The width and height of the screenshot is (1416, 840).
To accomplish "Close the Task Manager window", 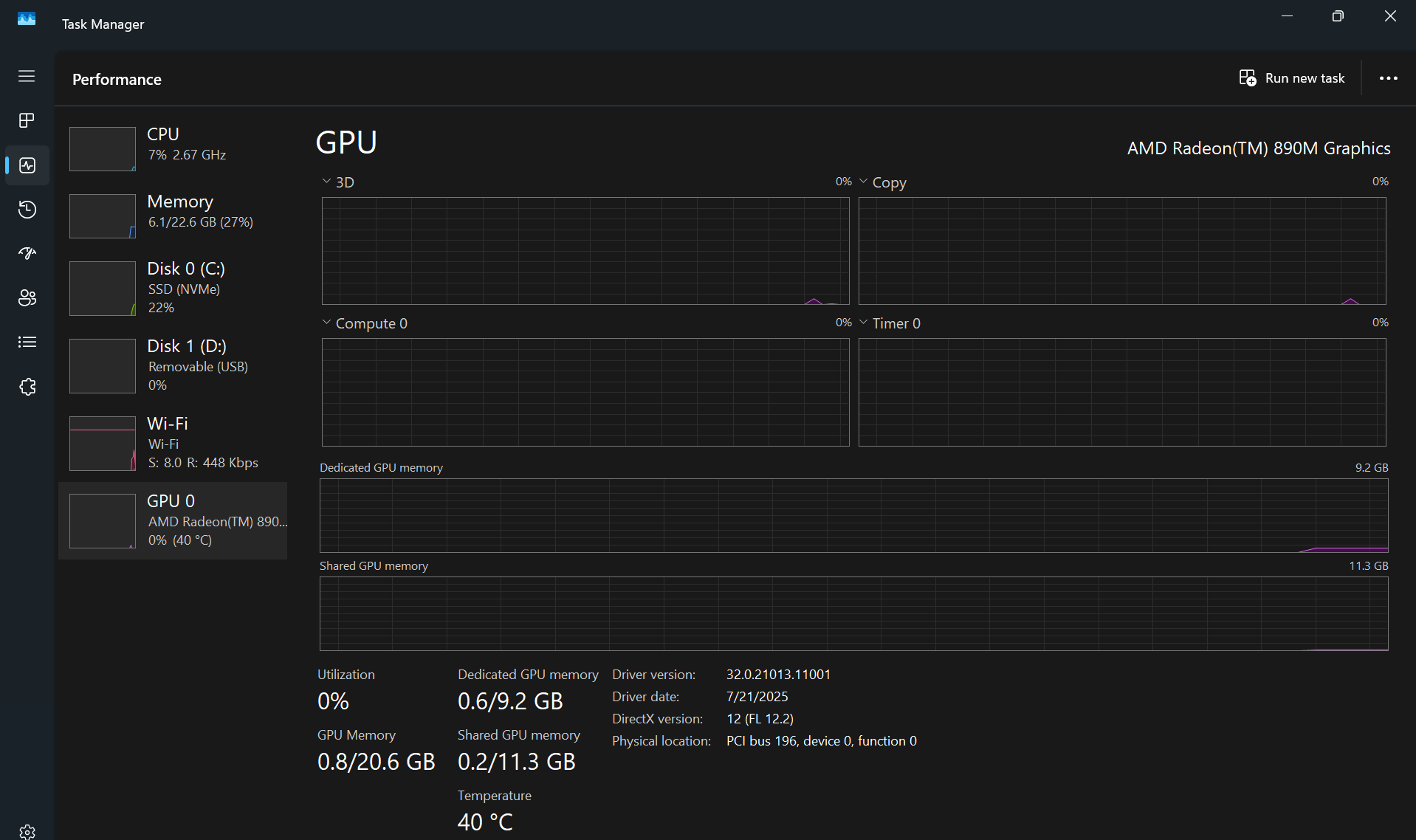I will (1390, 16).
